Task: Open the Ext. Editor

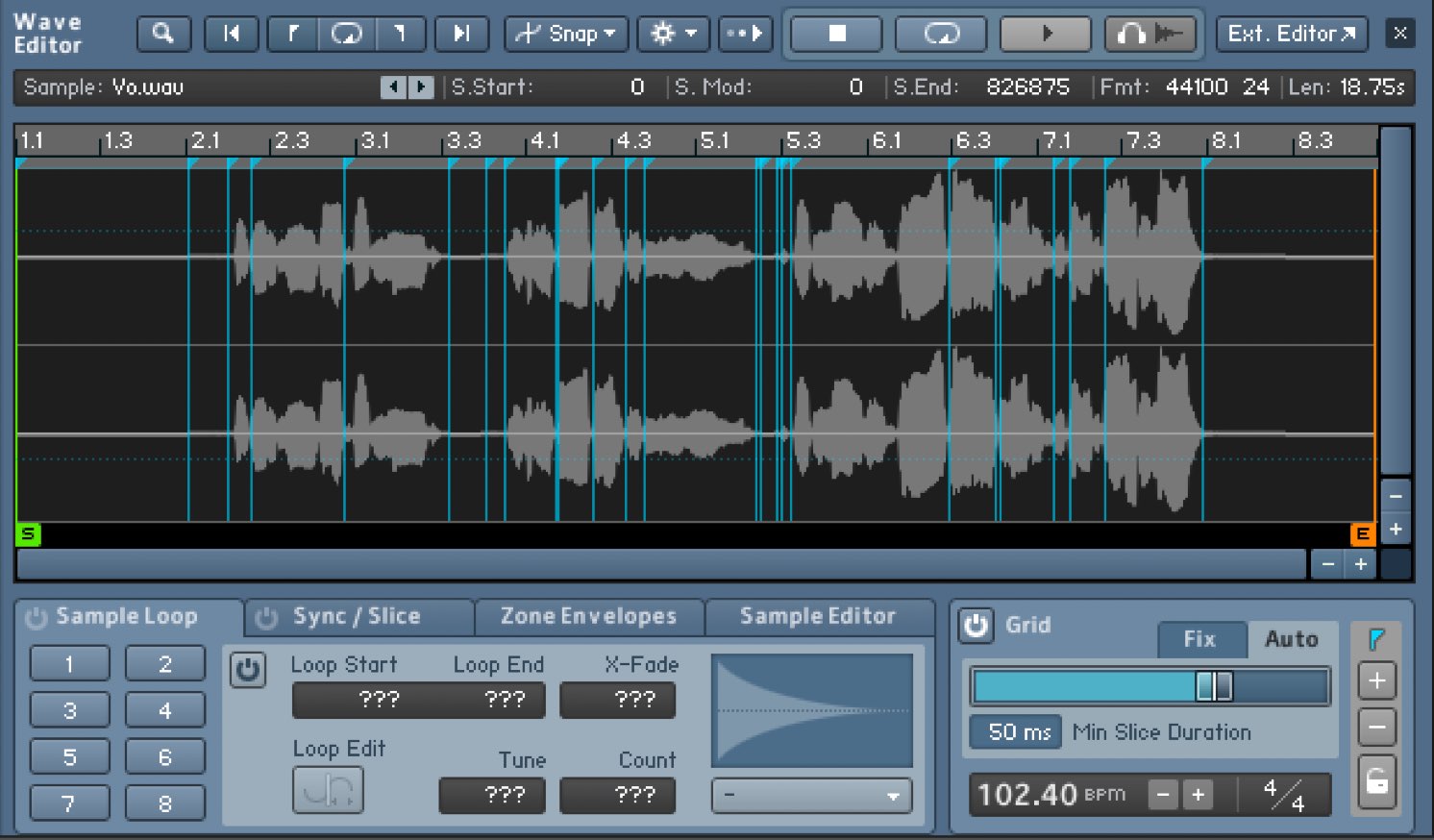Action: point(1293,35)
